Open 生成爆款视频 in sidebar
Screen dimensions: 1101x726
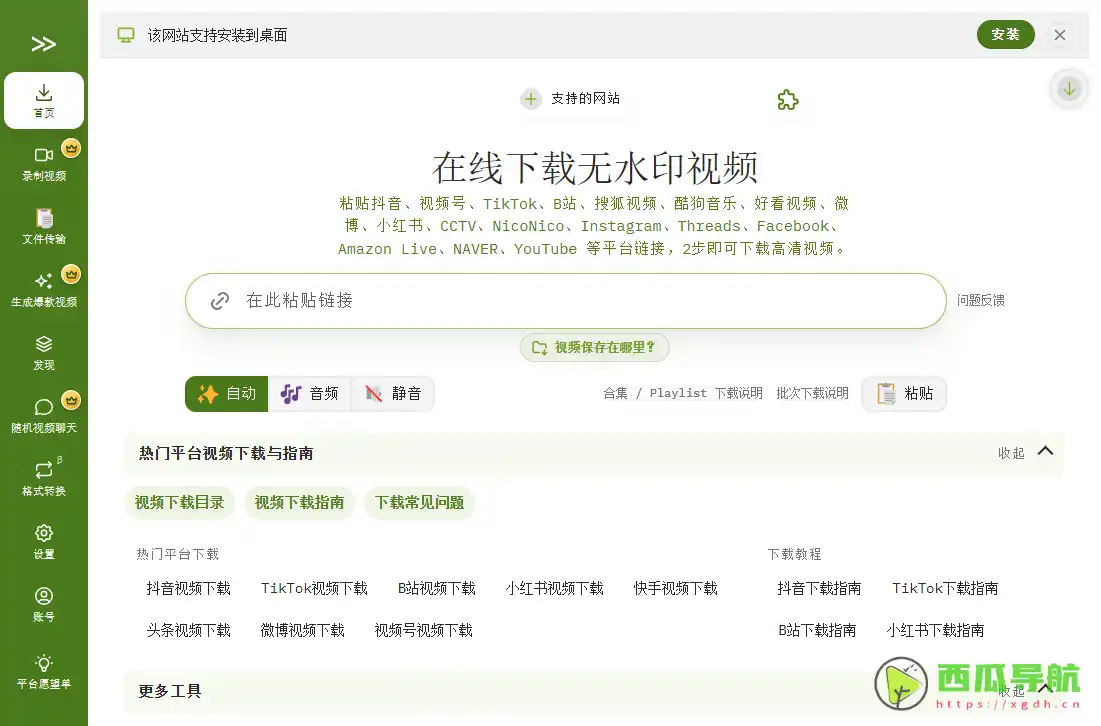tap(44, 290)
